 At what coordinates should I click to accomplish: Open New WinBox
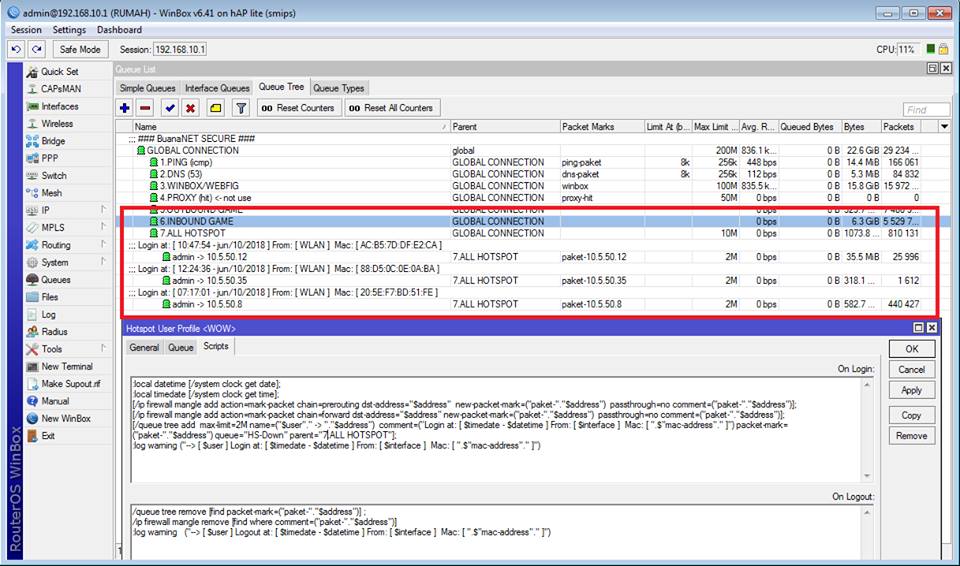(x=66, y=418)
